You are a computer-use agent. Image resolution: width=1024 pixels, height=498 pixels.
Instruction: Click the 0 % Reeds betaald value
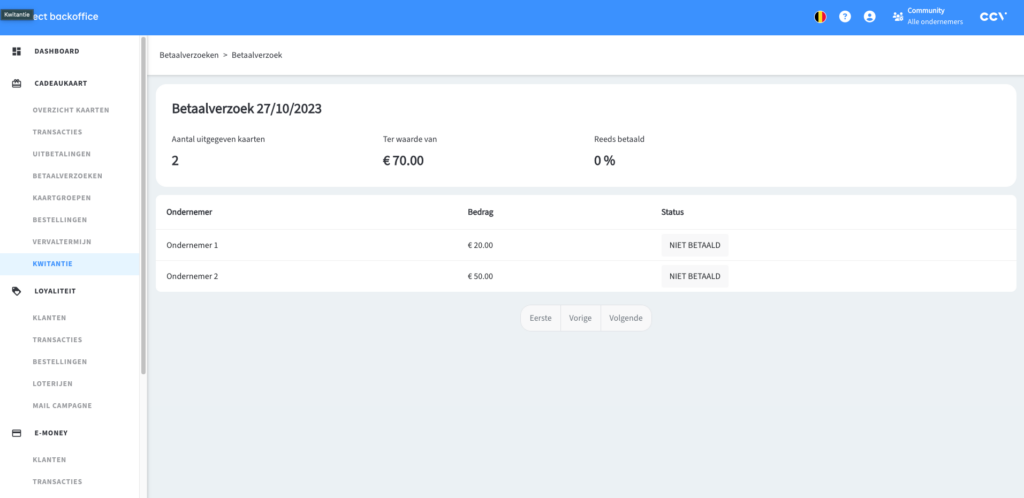click(x=604, y=161)
